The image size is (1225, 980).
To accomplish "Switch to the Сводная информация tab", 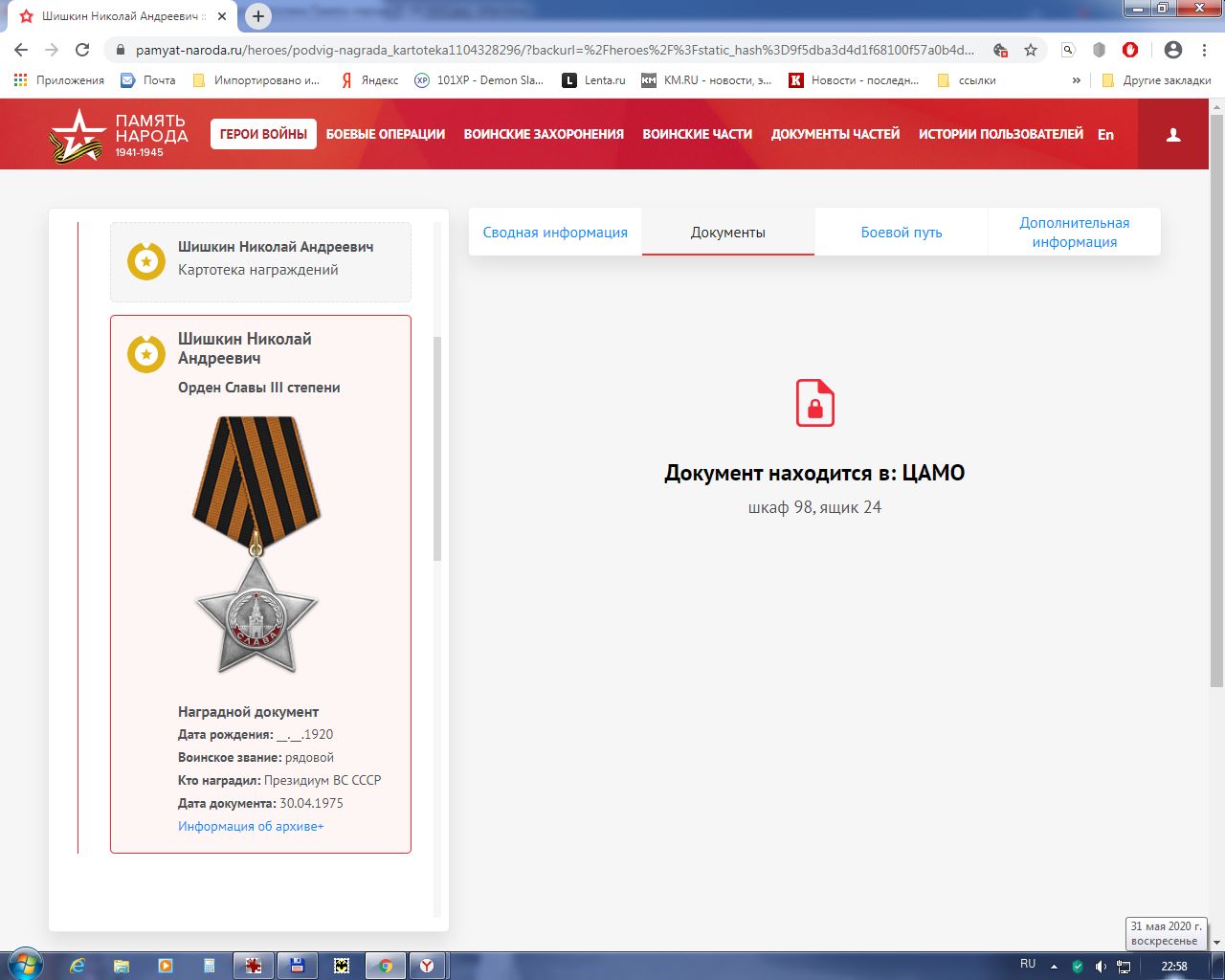I will (555, 233).
